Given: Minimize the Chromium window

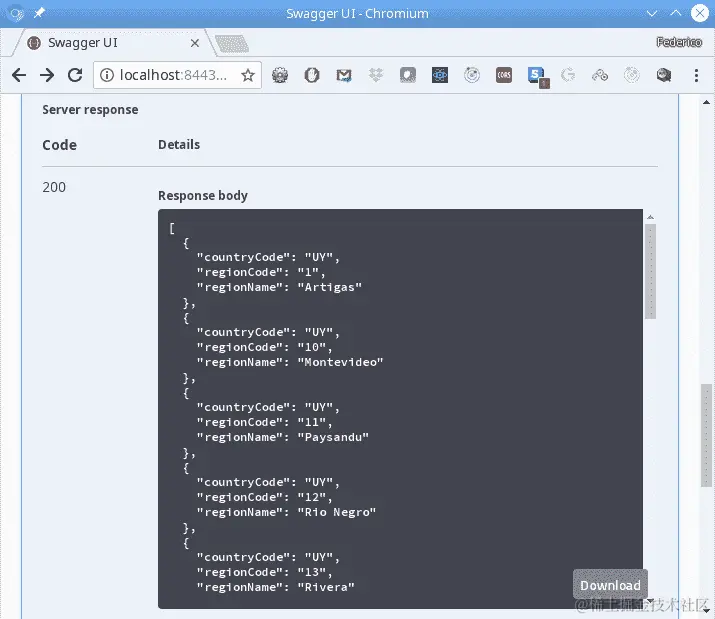Looking at the screenshot, I should click(652, 13).
